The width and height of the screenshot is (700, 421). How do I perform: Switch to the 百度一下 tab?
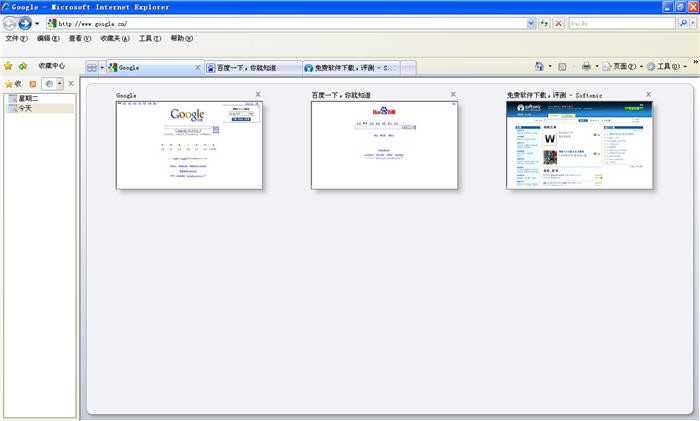point(252,68)
